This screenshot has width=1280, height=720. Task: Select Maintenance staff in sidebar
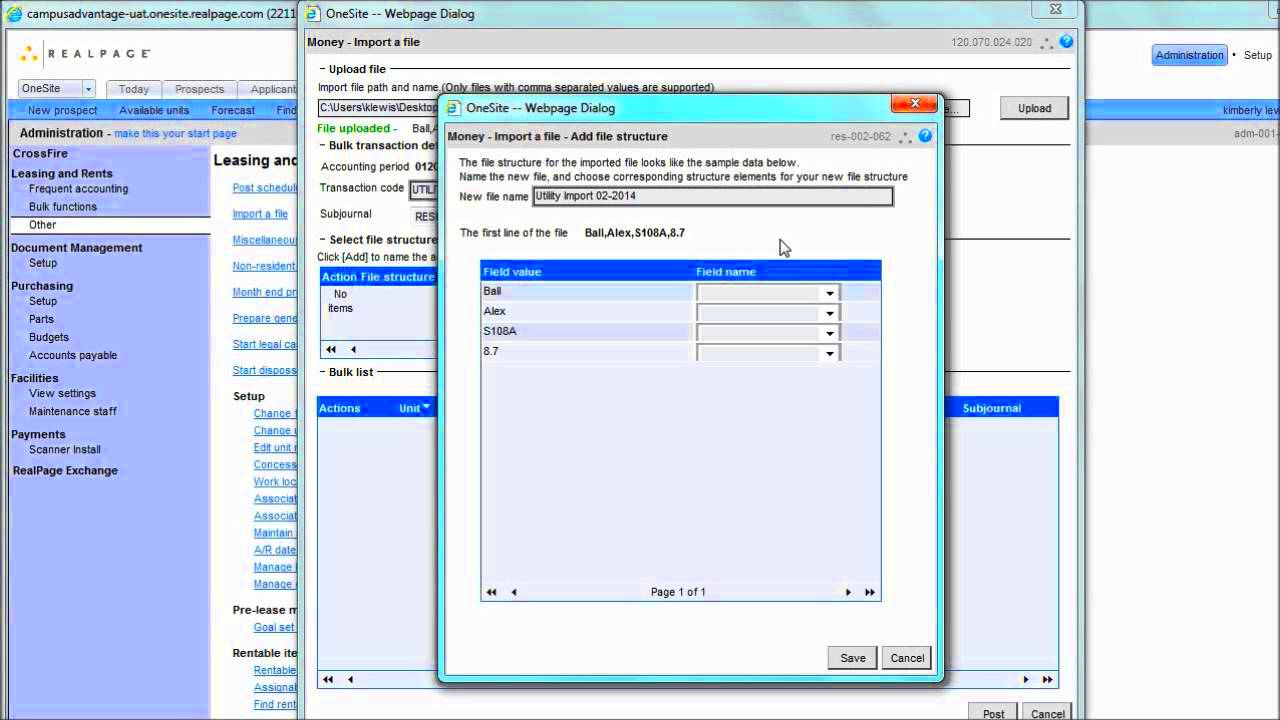[x=73, y=411]
